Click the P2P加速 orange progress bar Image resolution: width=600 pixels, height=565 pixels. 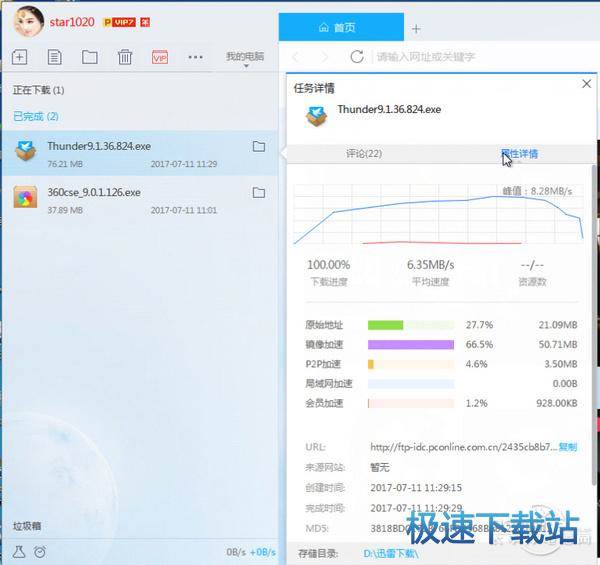point(411,364)
